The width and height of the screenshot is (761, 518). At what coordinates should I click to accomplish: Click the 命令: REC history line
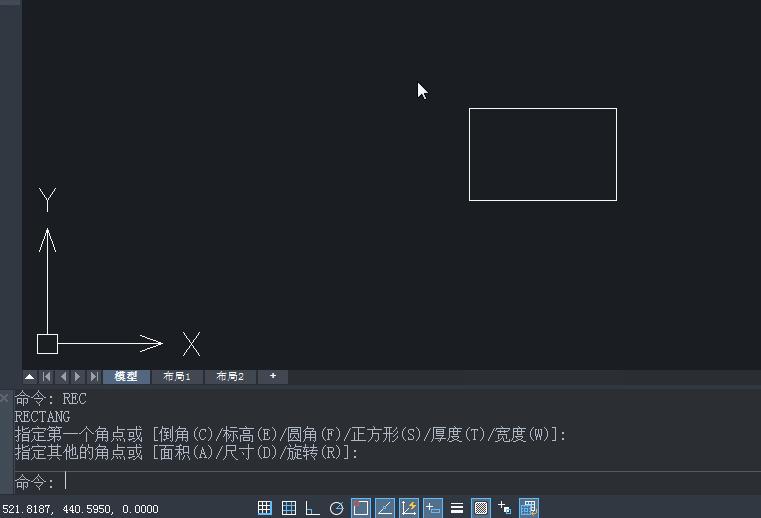tap(51, 399)
